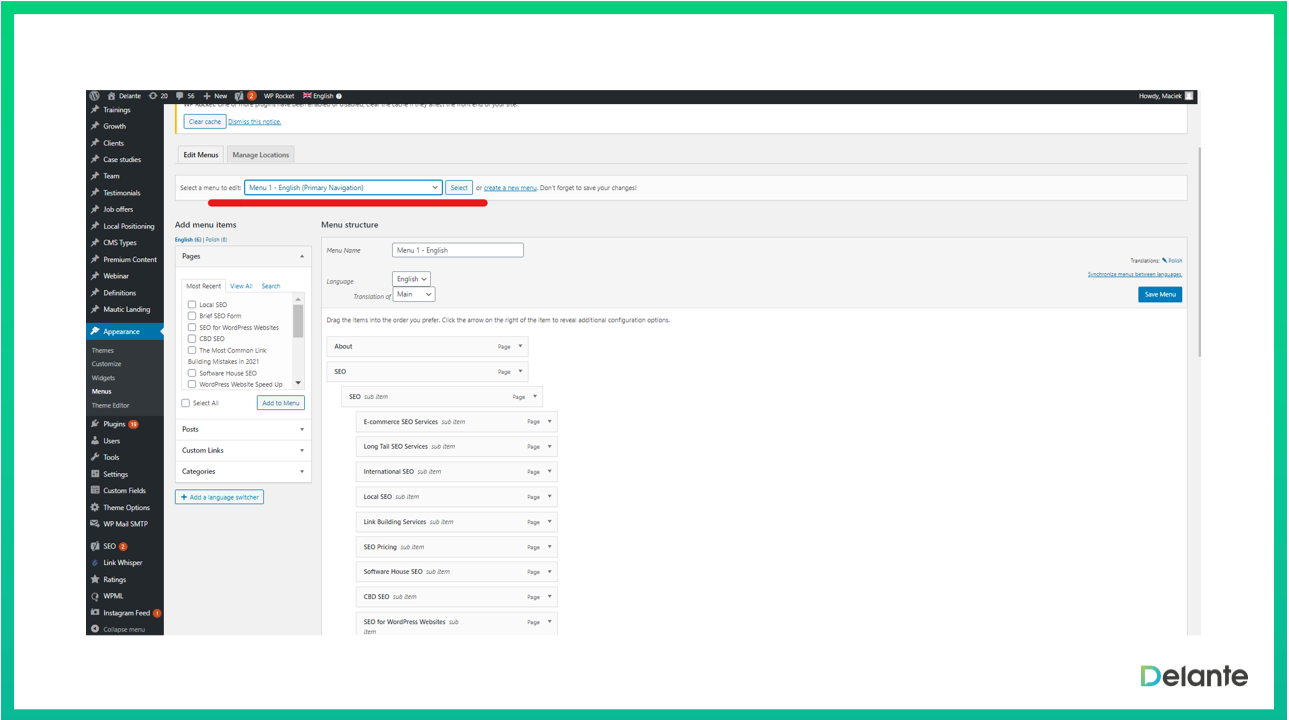The width and height of the screenshot is (1289, 720).
Task: Open the Language English dropdown
Action: (x=411, y=279)
